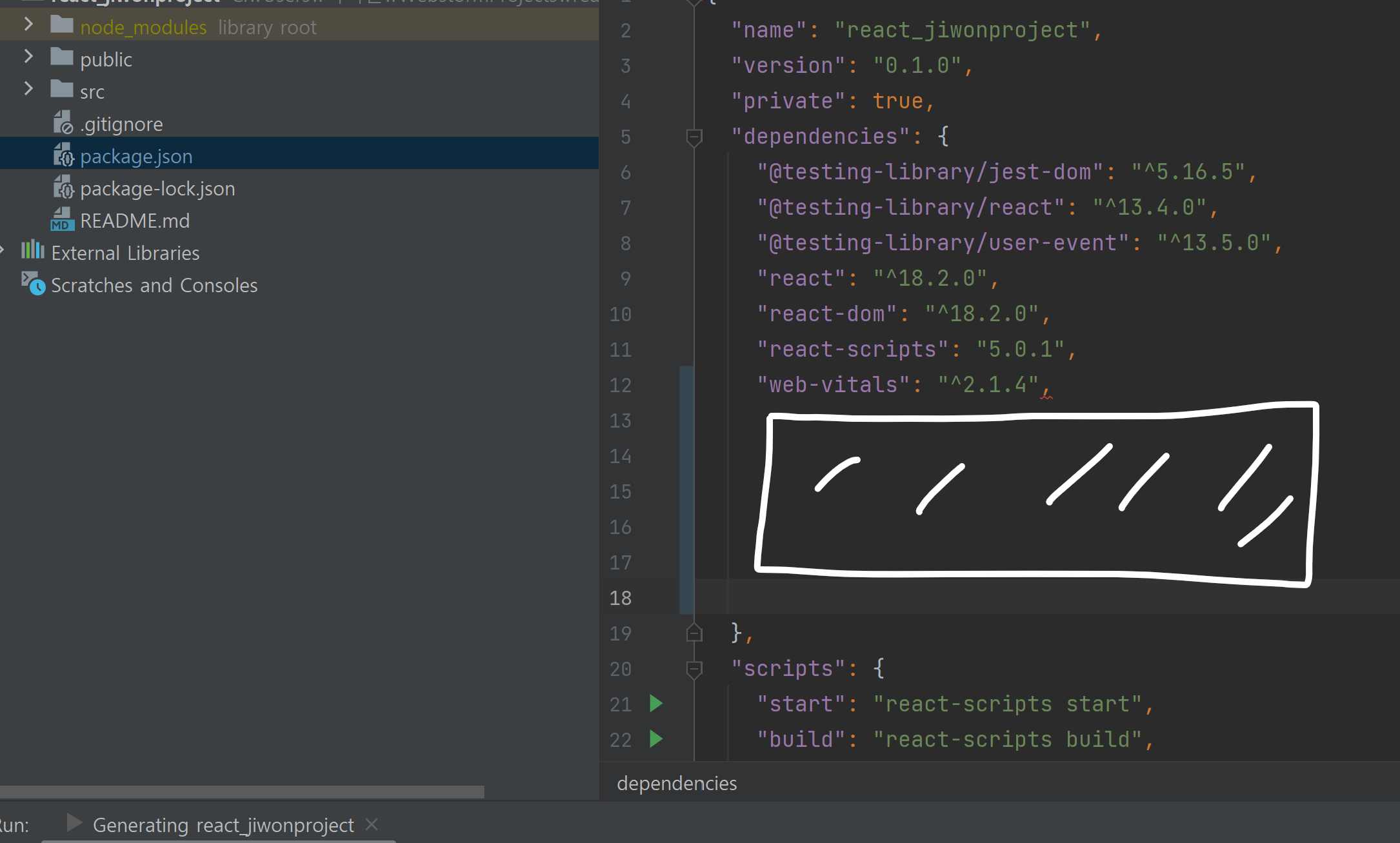Run the build script gutter icon

655,739
